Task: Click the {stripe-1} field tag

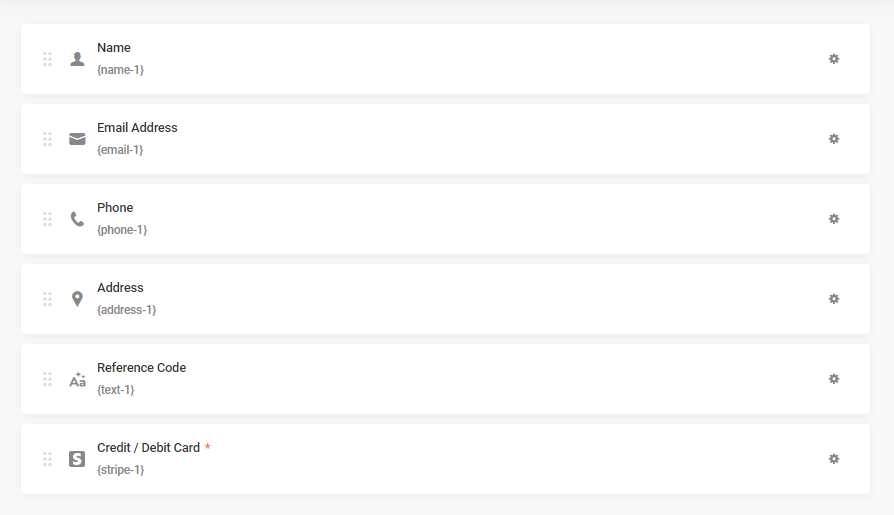Action: (x=120, y=470)
